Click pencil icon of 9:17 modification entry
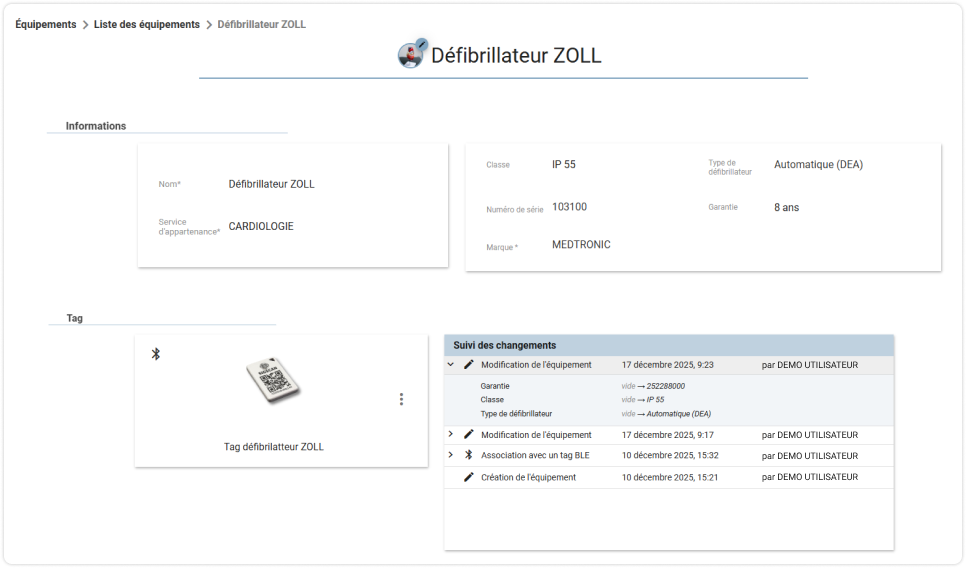The image size is (966, 568). pyautogui.click(x=469, y=434)
